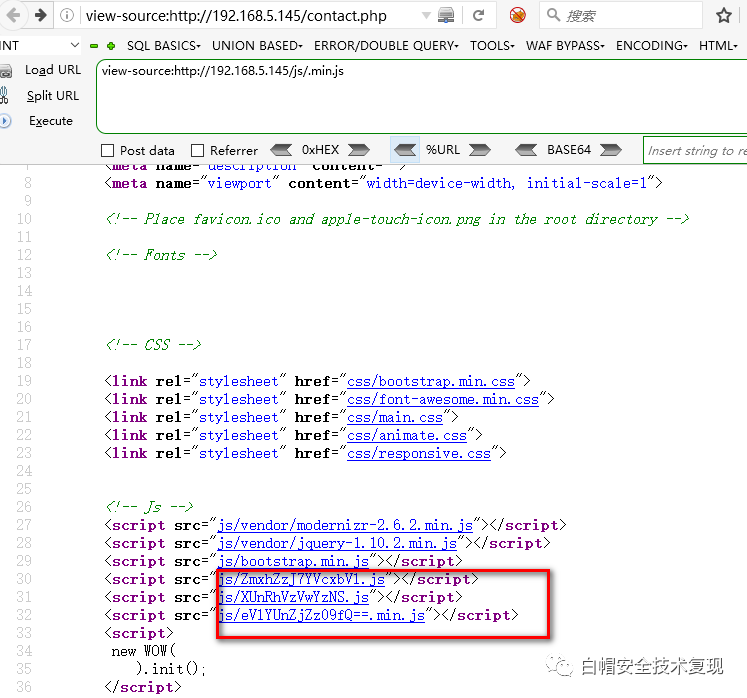Open the ERROR/DOUBLE QUERY menu

coord(386,46)
